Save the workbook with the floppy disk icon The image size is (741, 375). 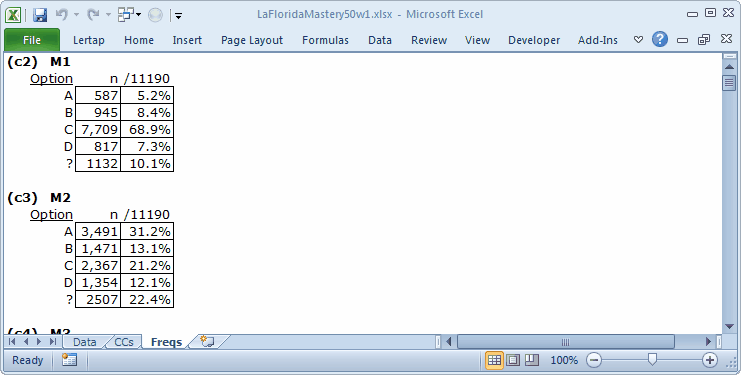(x=40, y=15)
